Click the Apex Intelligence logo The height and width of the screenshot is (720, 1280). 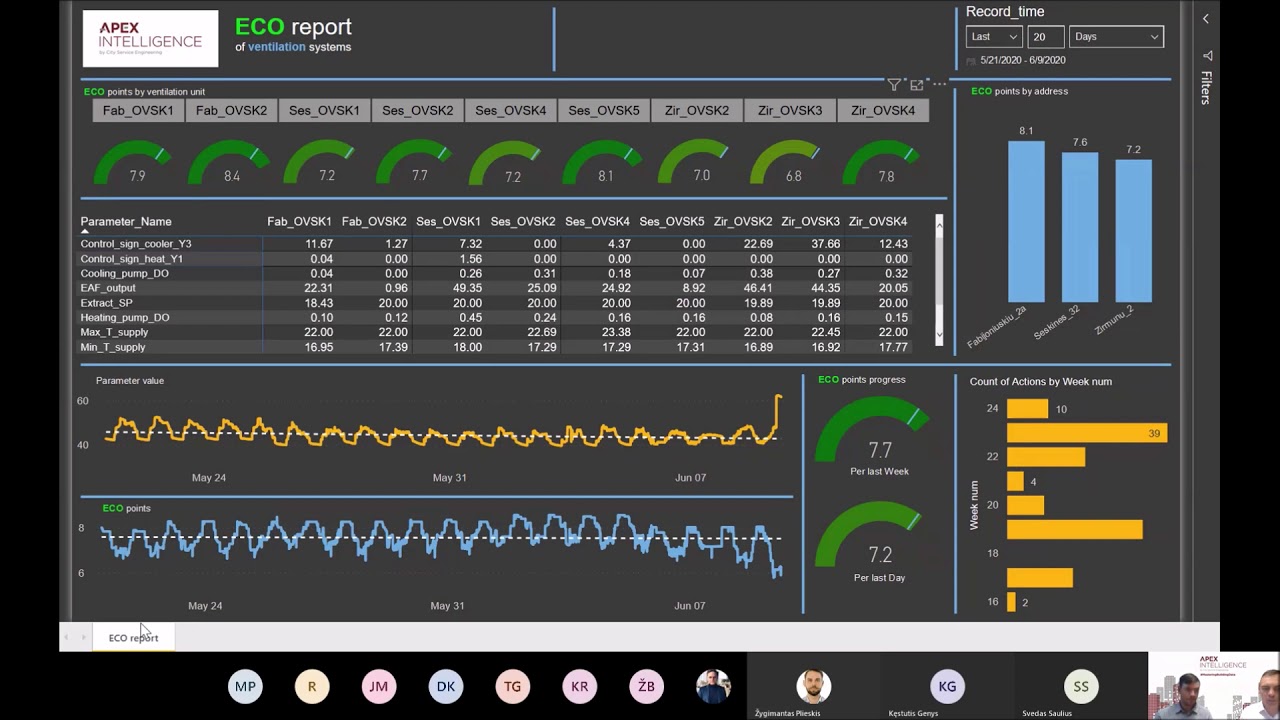click(x=150, y=38)
